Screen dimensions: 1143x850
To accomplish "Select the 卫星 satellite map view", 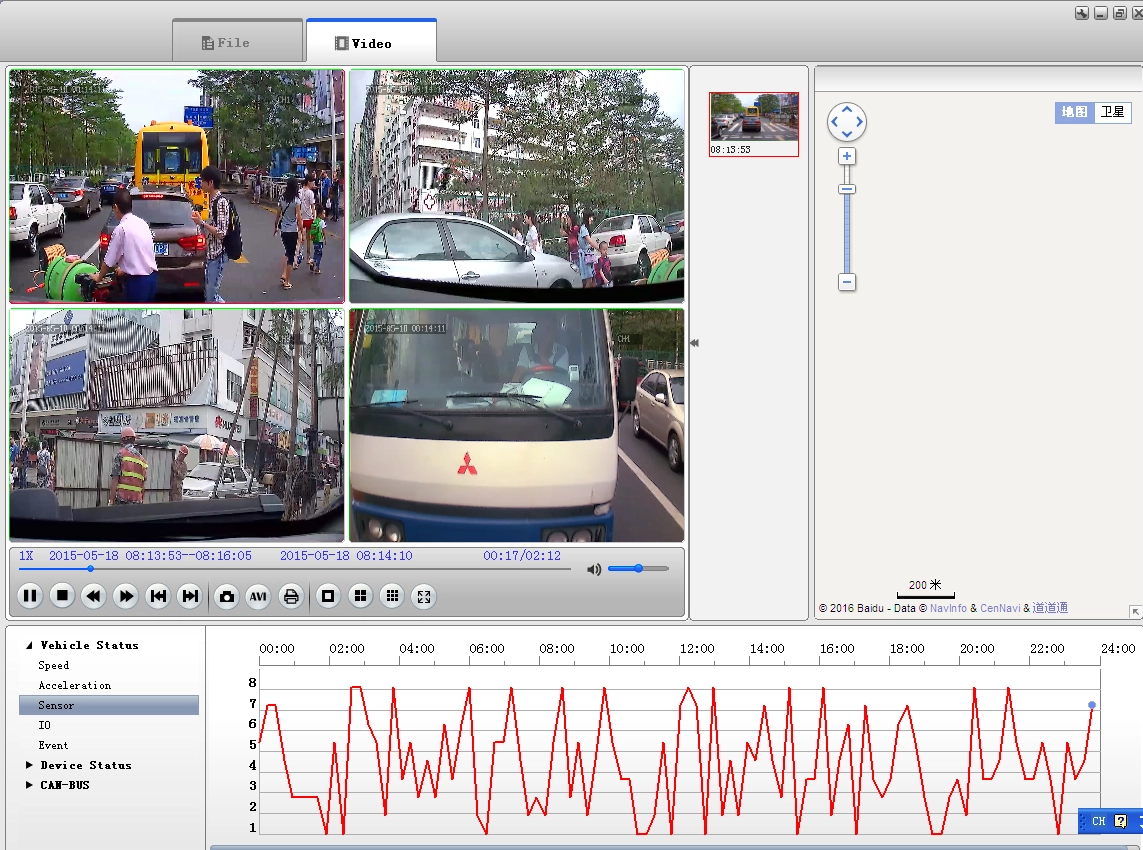I will [x=1112, y=112].
